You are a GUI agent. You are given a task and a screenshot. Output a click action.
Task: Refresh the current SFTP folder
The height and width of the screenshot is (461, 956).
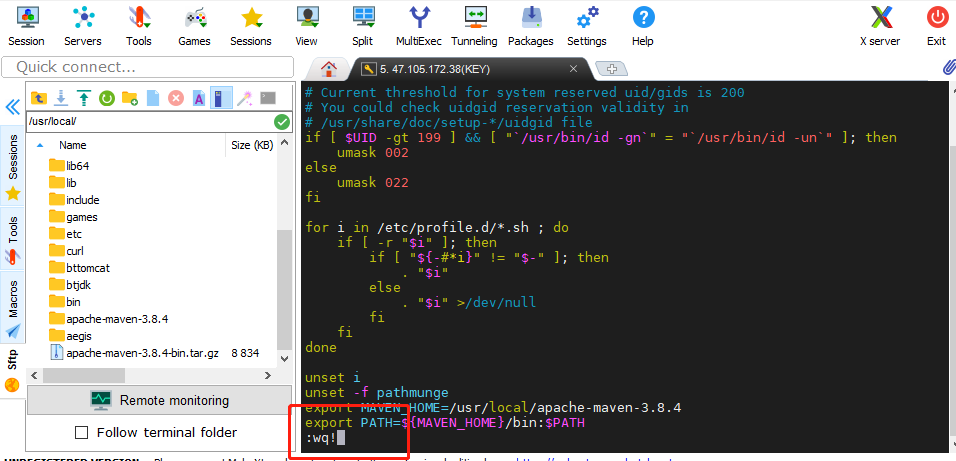tap(107, 98)
